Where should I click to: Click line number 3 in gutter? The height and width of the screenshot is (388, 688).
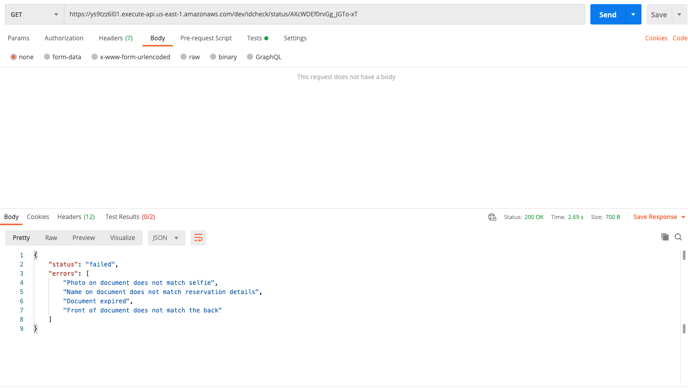click(21, 273)
